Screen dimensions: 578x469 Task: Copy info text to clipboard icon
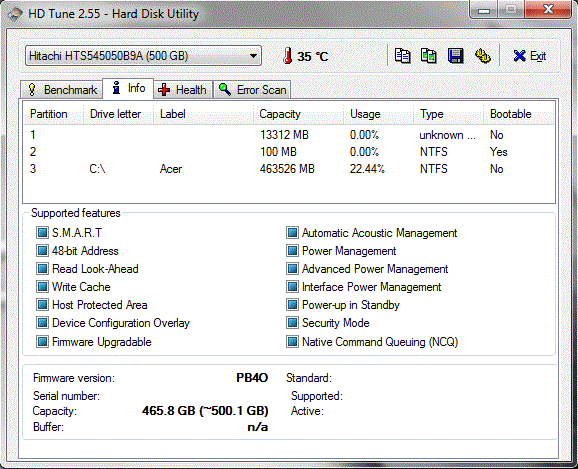[402, 56]
